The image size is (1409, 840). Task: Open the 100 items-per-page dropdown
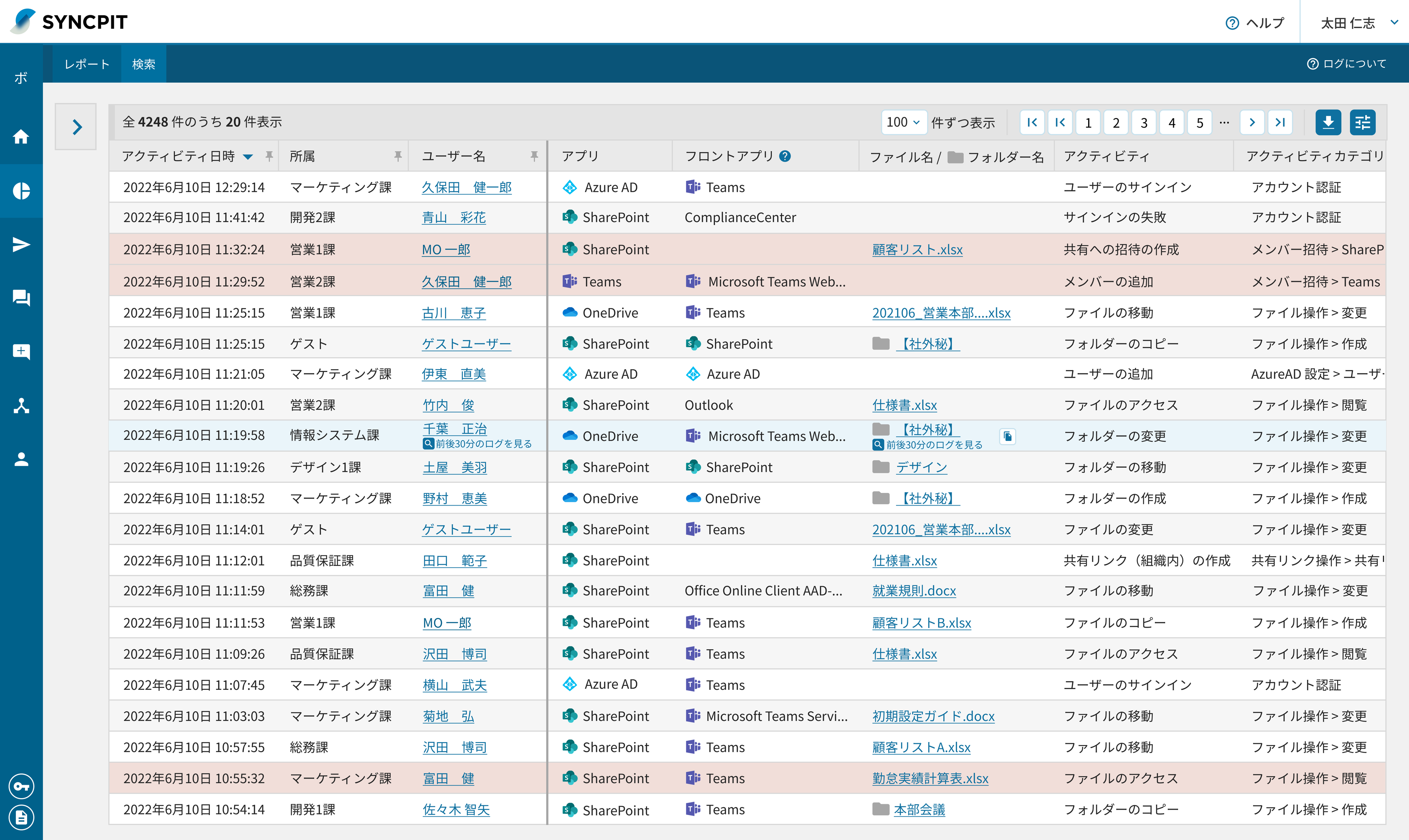point(903,122)
